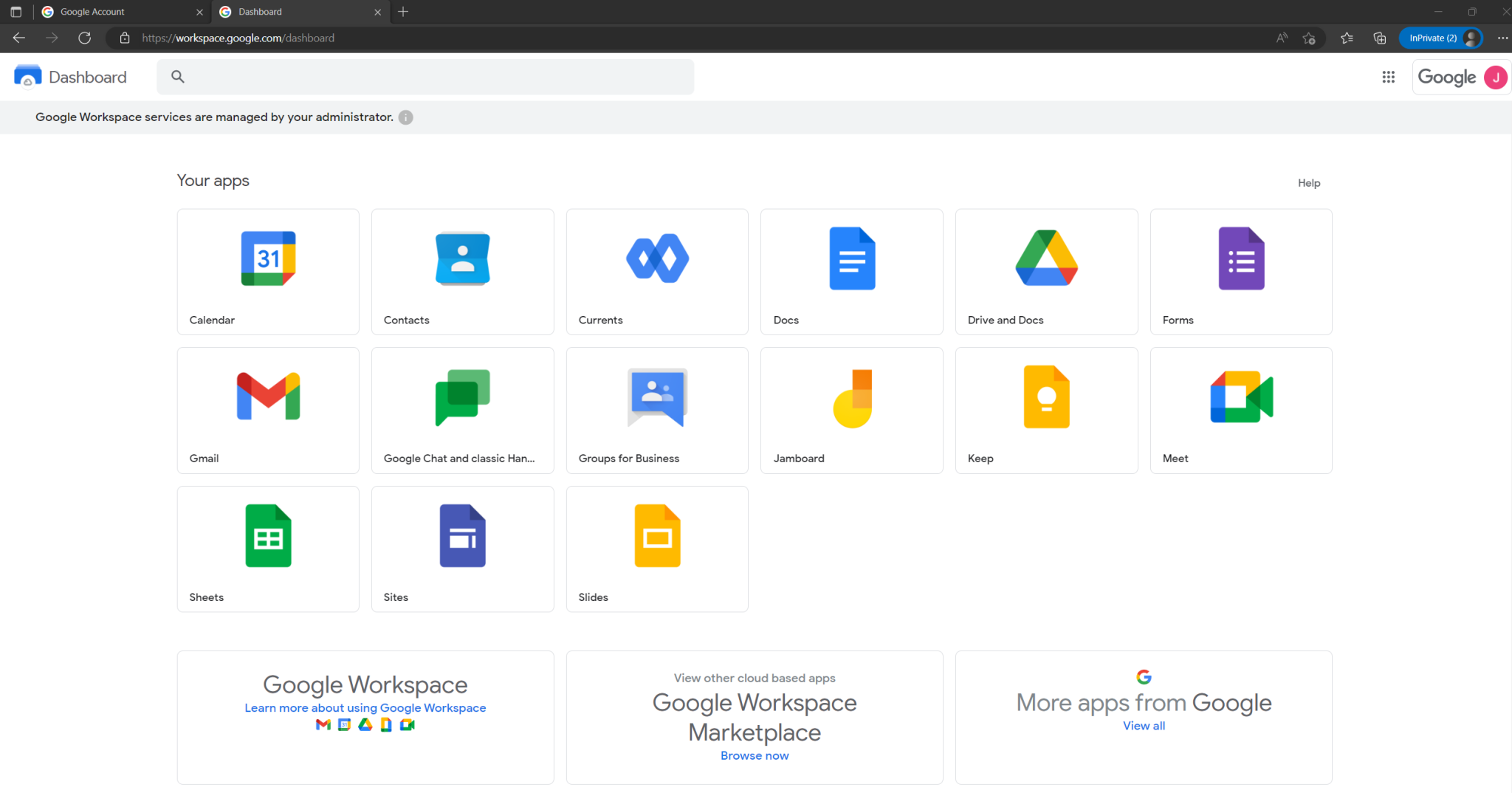
Task: Open Google Chat and classic Hangouts
Action: (462, 410)
